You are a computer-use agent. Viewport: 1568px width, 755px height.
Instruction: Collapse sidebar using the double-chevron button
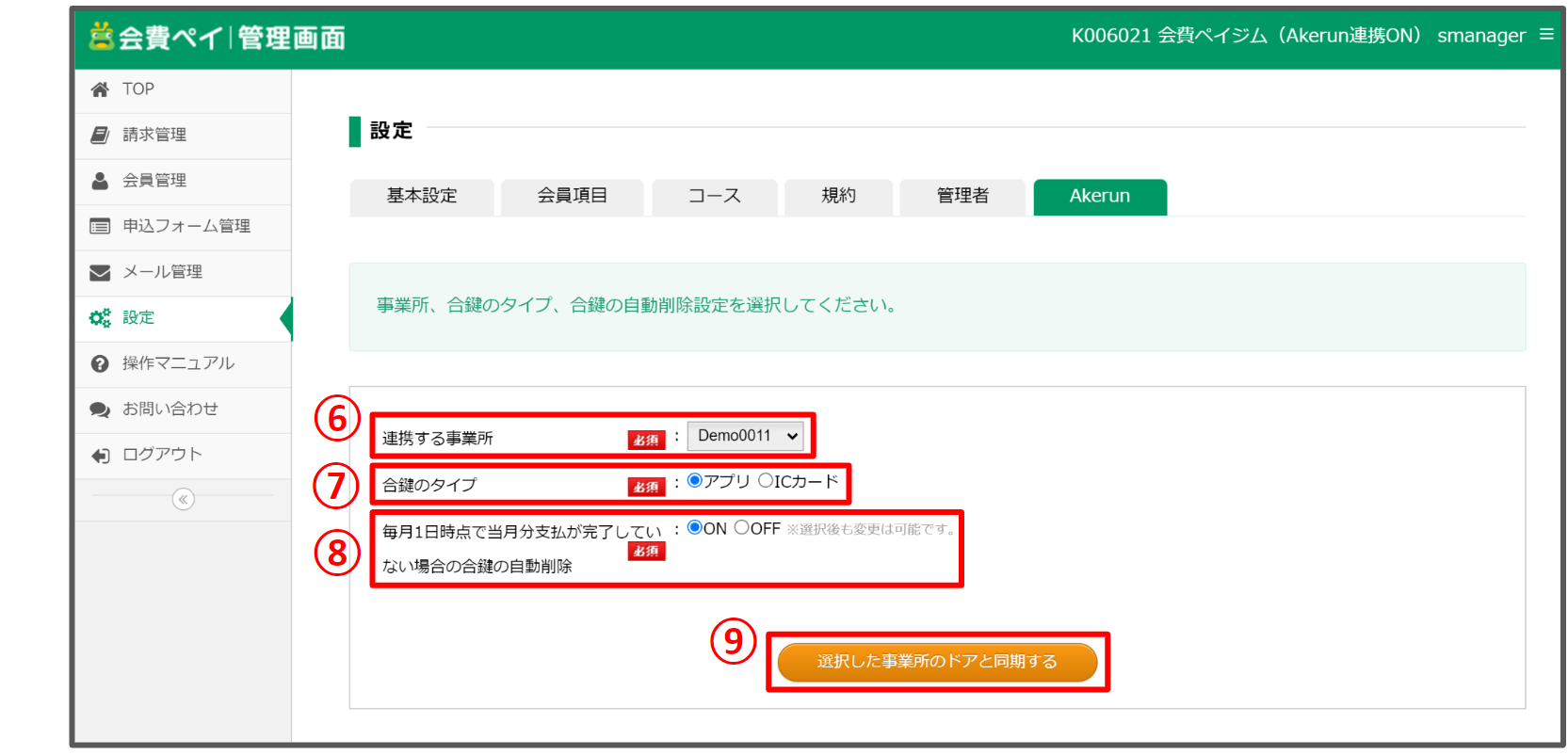(x=184, y=499)
